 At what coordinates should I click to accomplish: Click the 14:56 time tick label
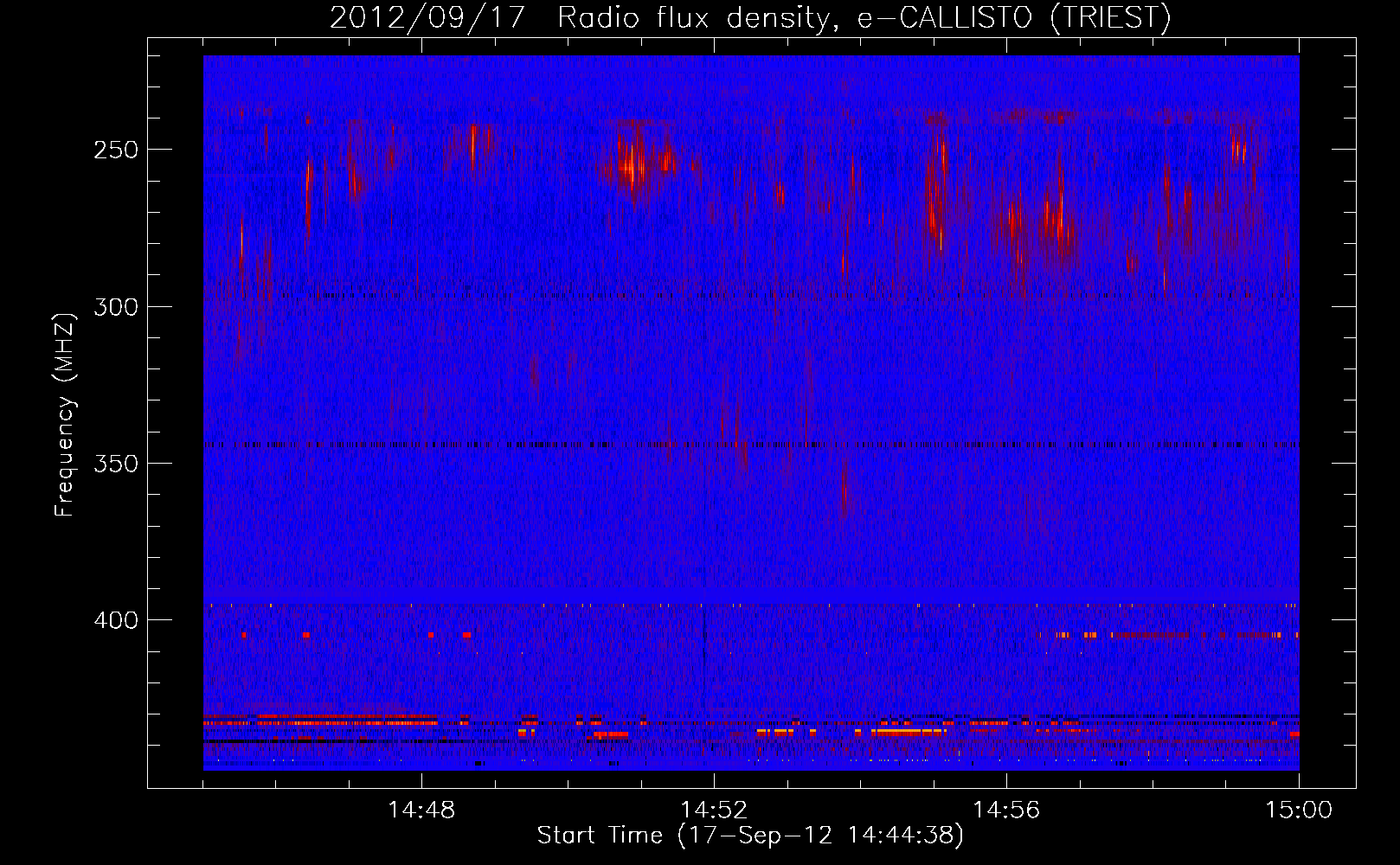click(1006, 811)
